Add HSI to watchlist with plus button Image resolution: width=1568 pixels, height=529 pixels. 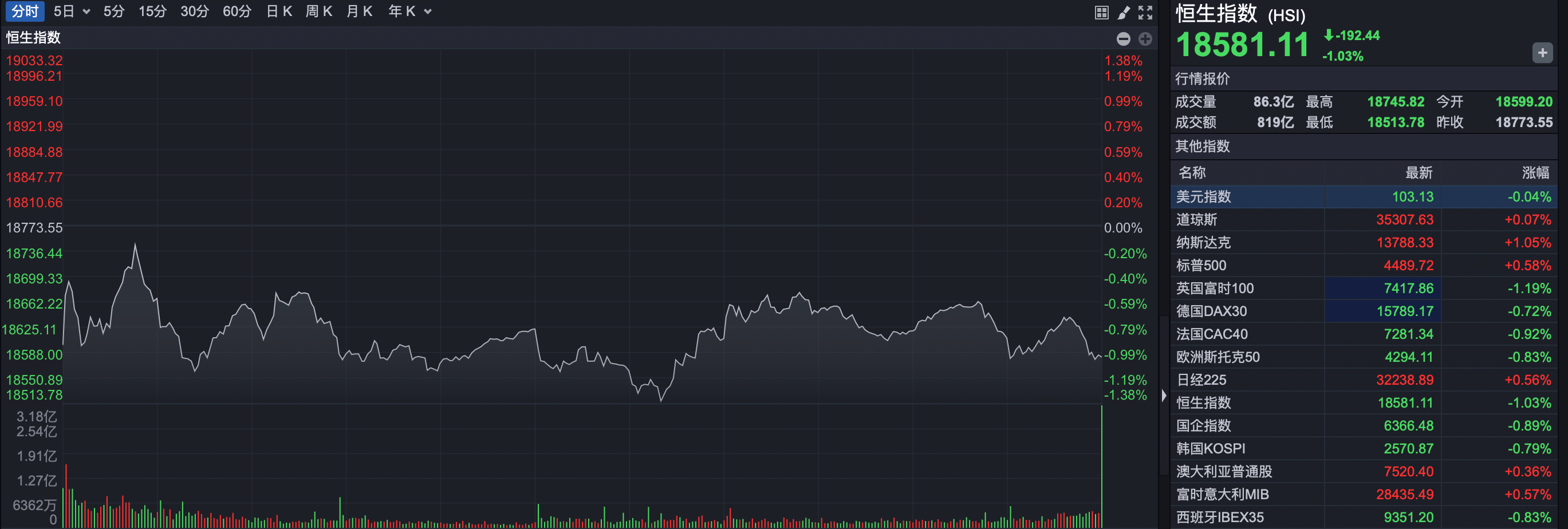[1542, 53]
